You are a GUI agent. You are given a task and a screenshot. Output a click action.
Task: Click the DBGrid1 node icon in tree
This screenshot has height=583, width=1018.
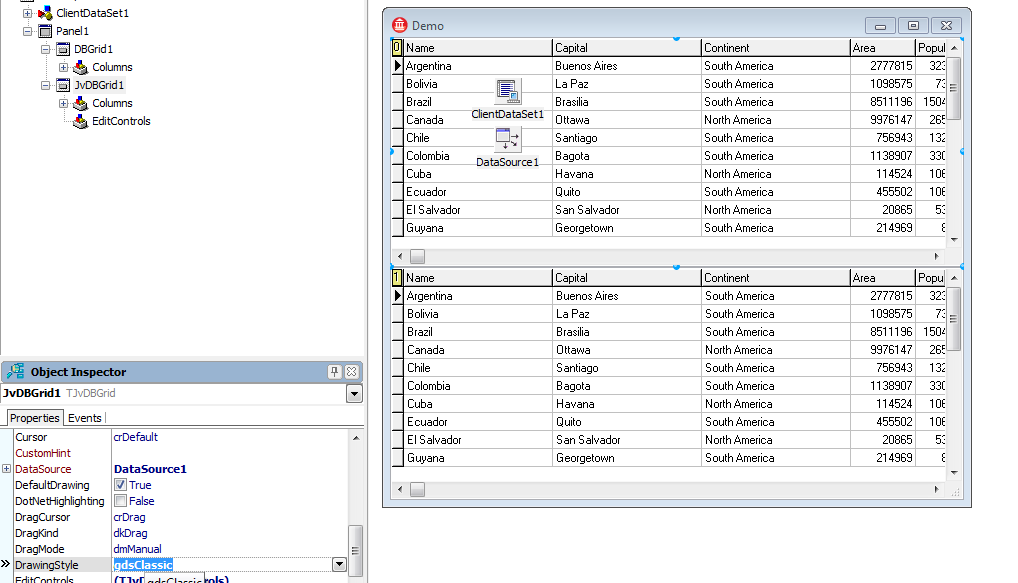62,49
